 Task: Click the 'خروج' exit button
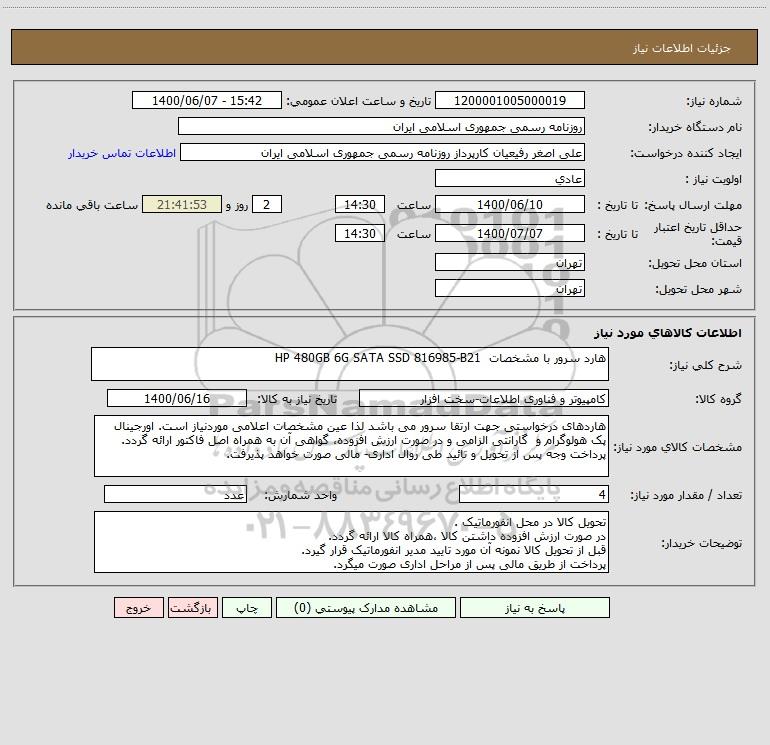point(138,607)
